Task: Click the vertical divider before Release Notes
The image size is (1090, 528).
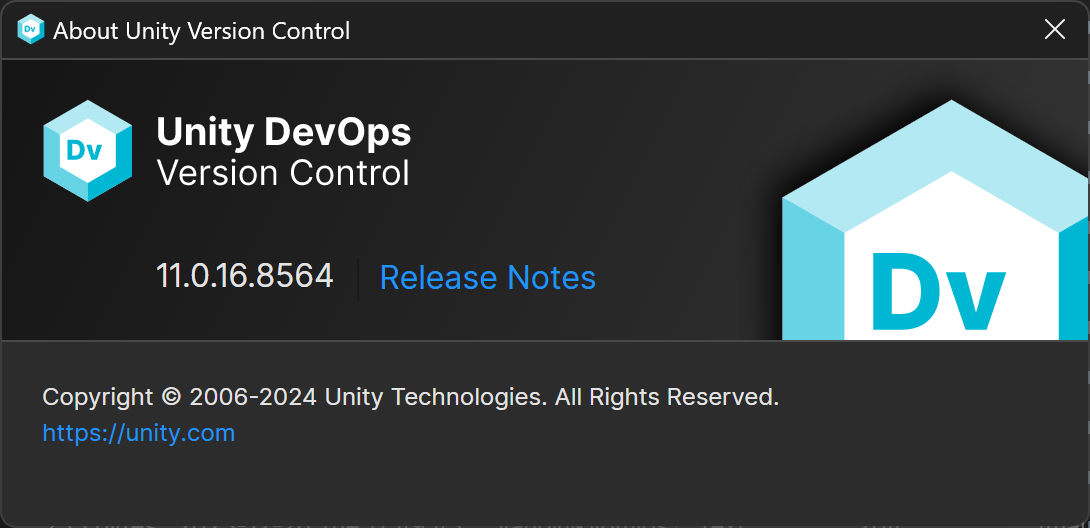Action: (358, 277)
